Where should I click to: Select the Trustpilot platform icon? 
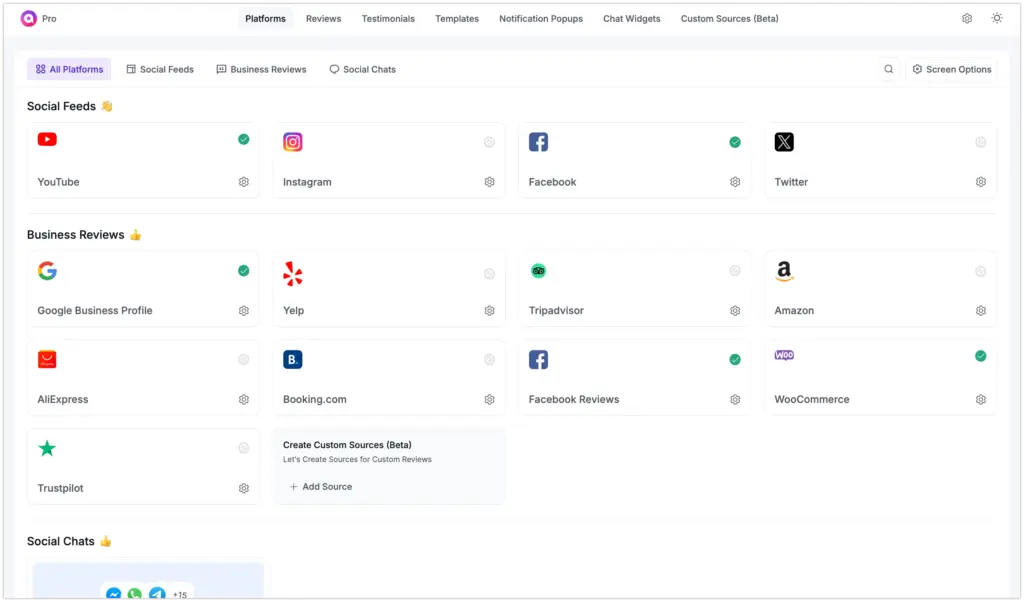[47, 447]
